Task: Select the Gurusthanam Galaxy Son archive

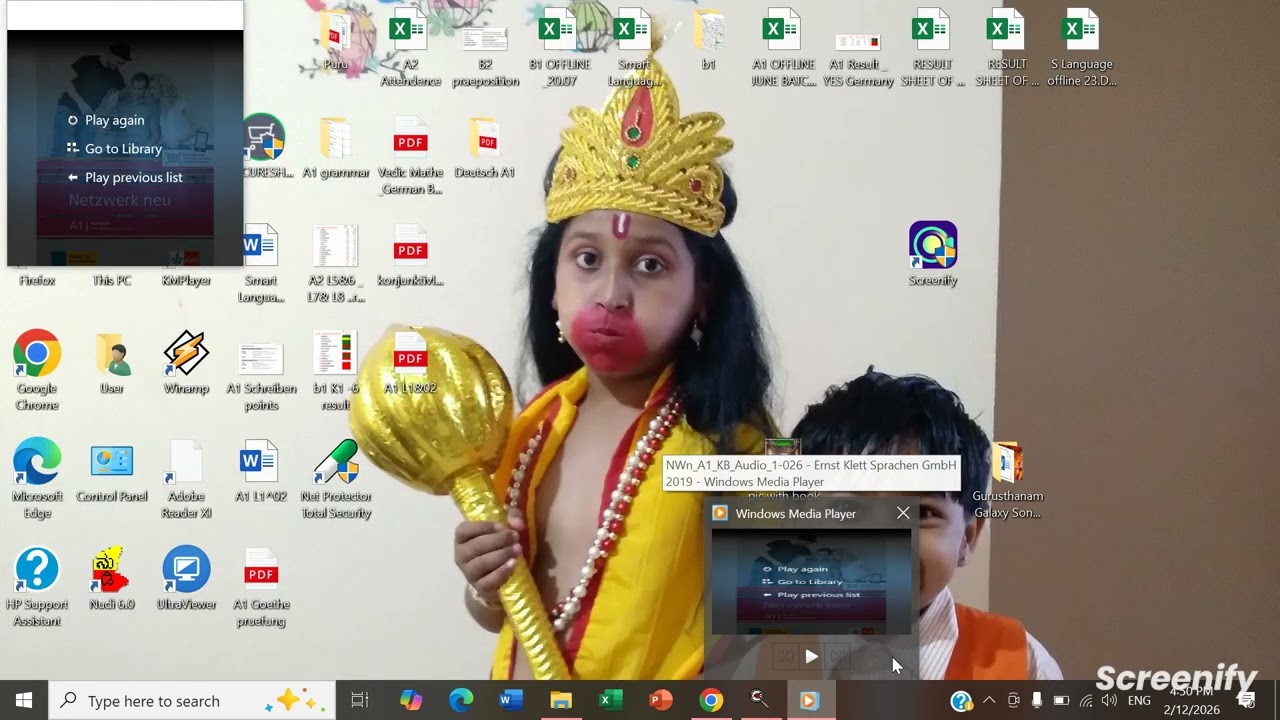Action: coord(1008,479)
